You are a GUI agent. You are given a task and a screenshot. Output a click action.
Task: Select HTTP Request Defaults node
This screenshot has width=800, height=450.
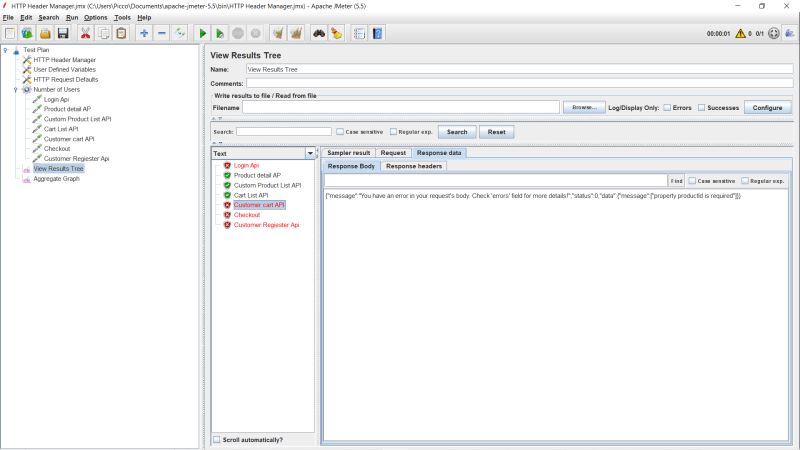click(66, 80)
